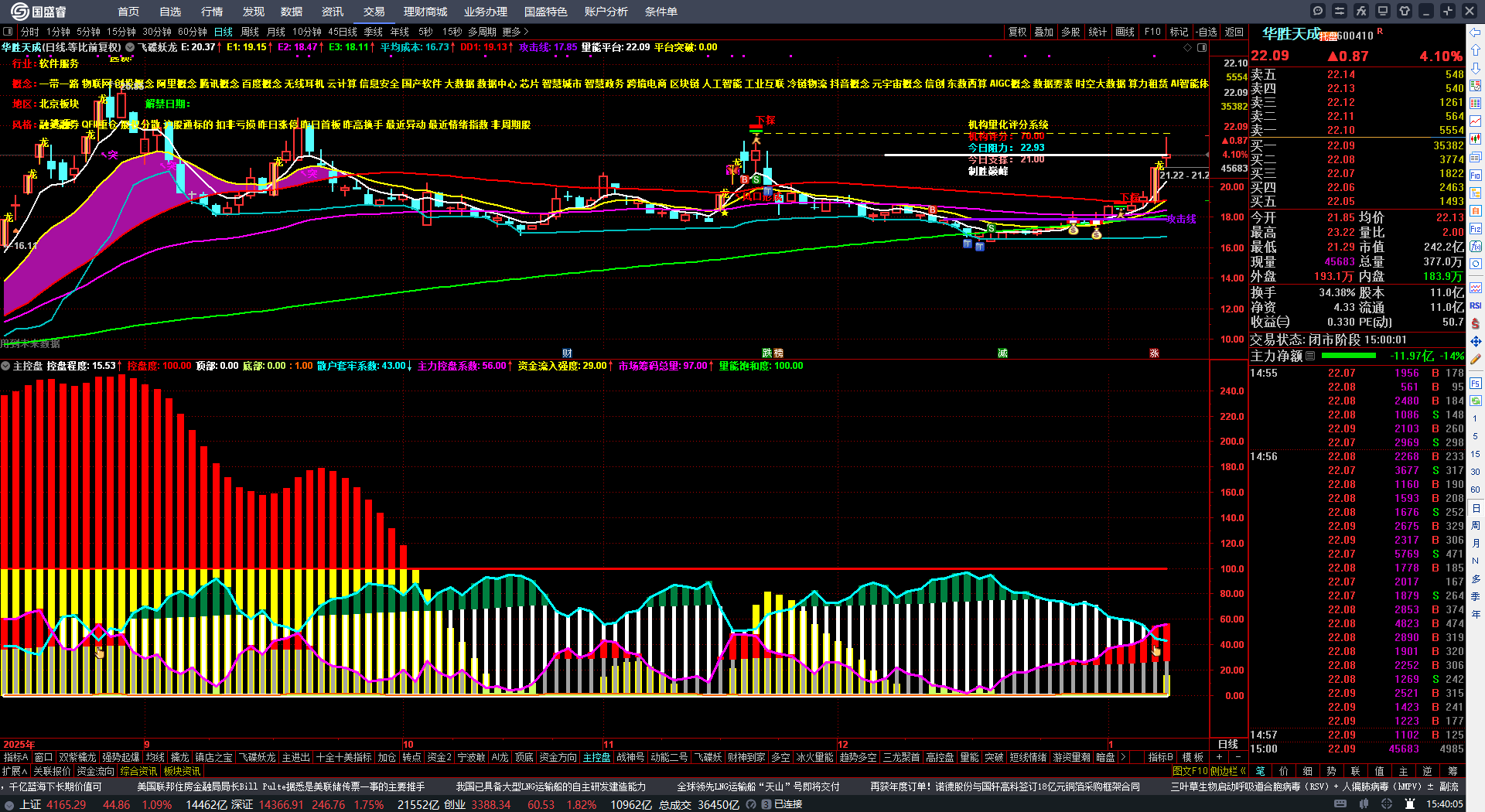Open the 交易 menu
The image size is (1485, 812).
coord(374,12)
